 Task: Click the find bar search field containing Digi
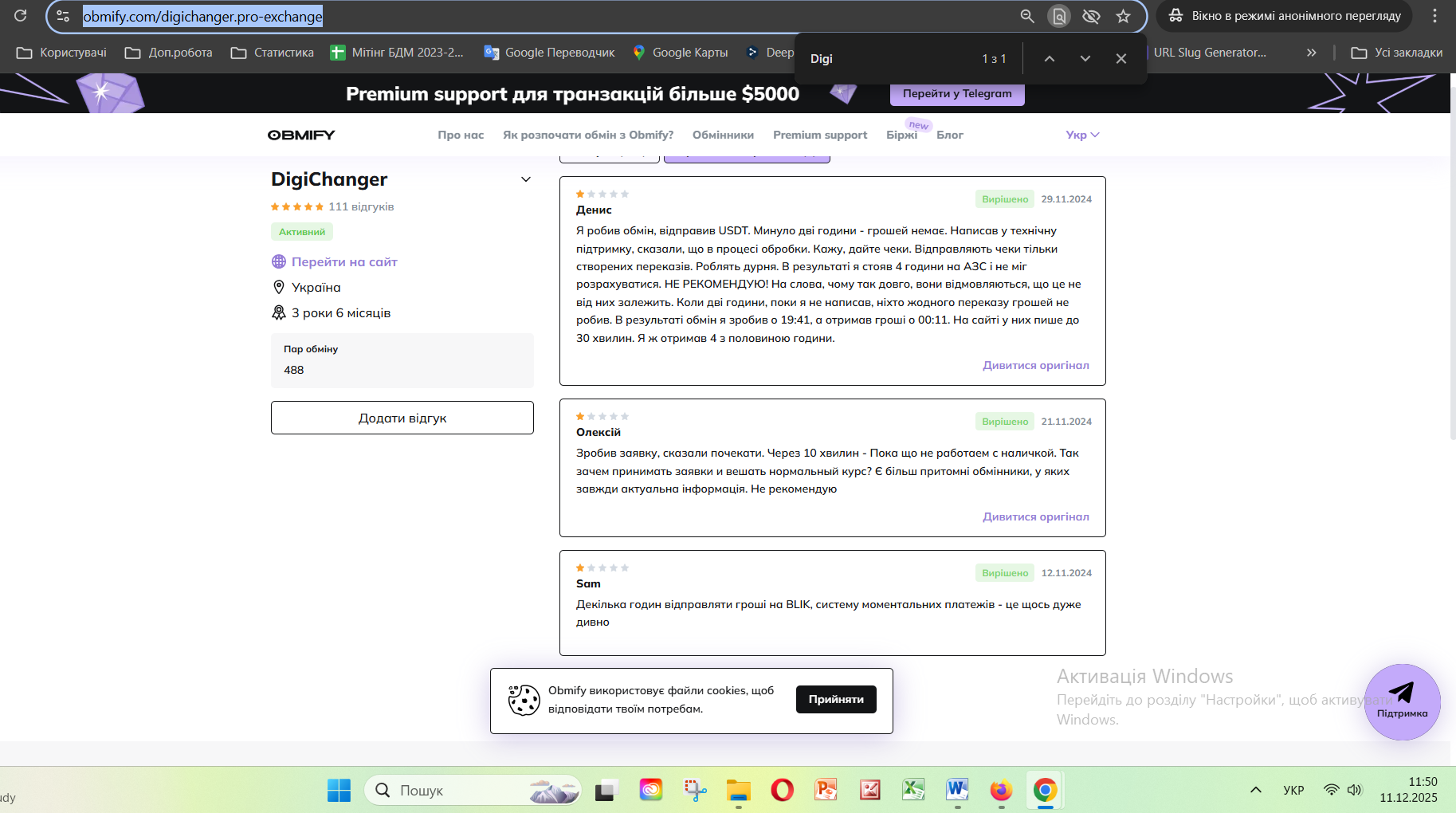(x=889, y=59)
